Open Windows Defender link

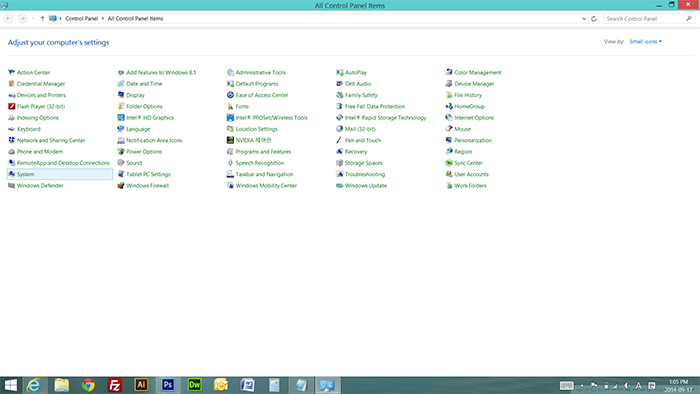(x=40, y=186)
